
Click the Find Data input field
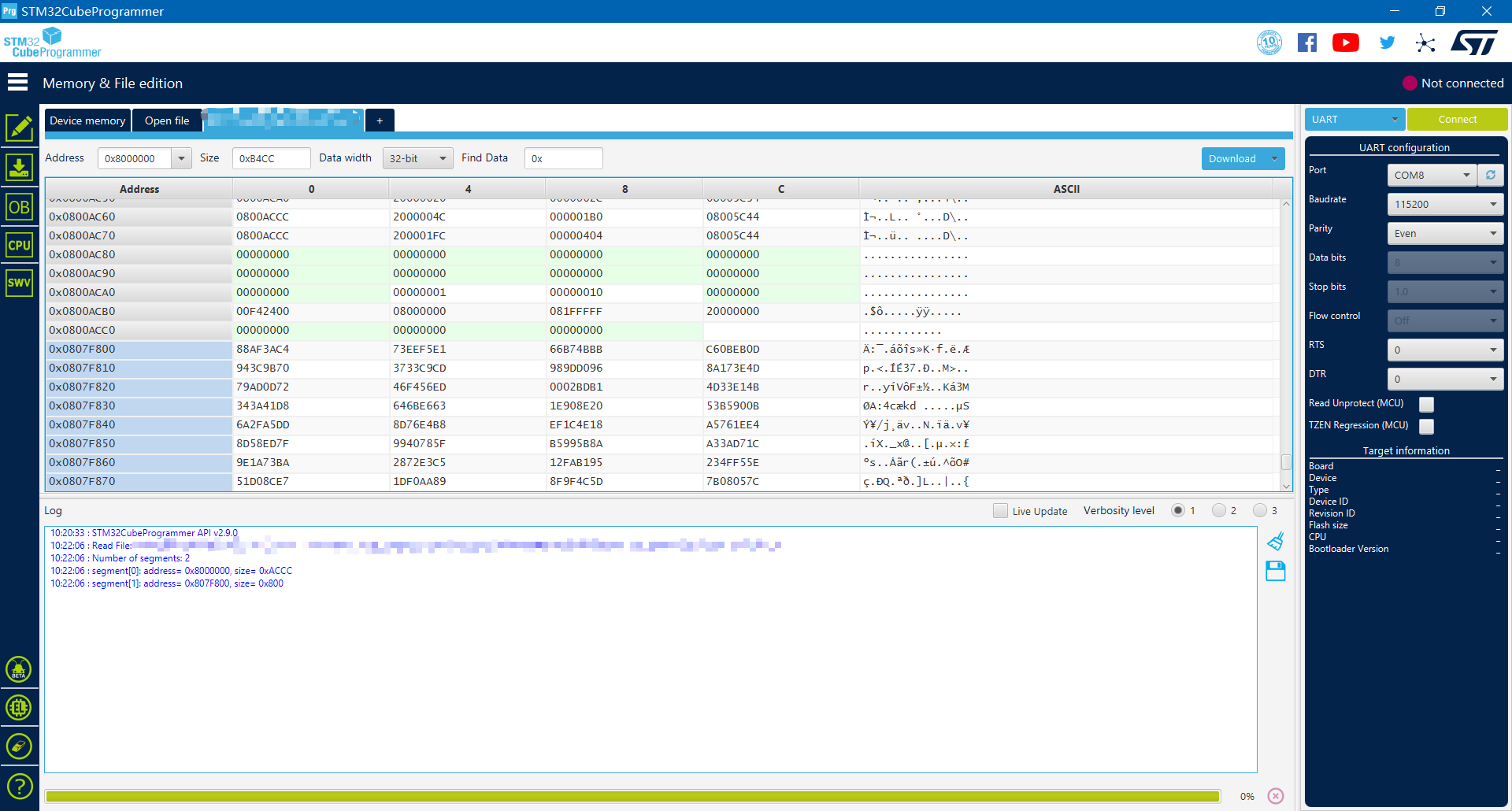coord(563,158)
